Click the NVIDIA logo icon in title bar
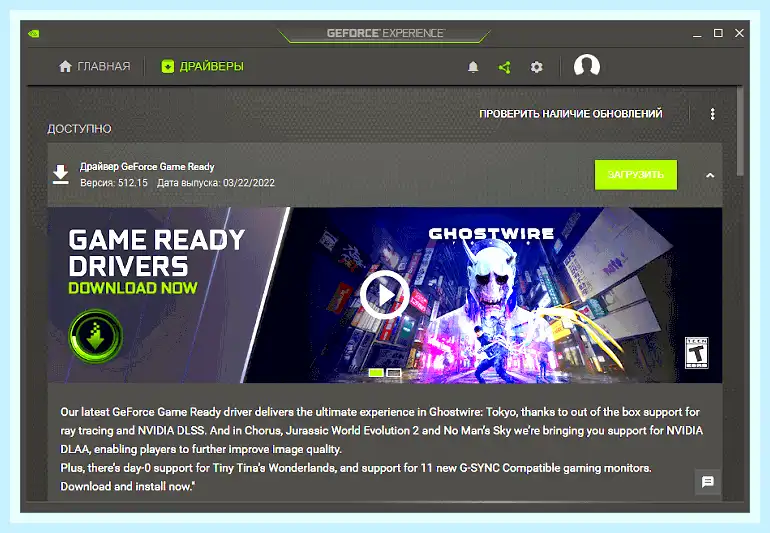Viewport: 770px width, 533px height. [34, 33]
